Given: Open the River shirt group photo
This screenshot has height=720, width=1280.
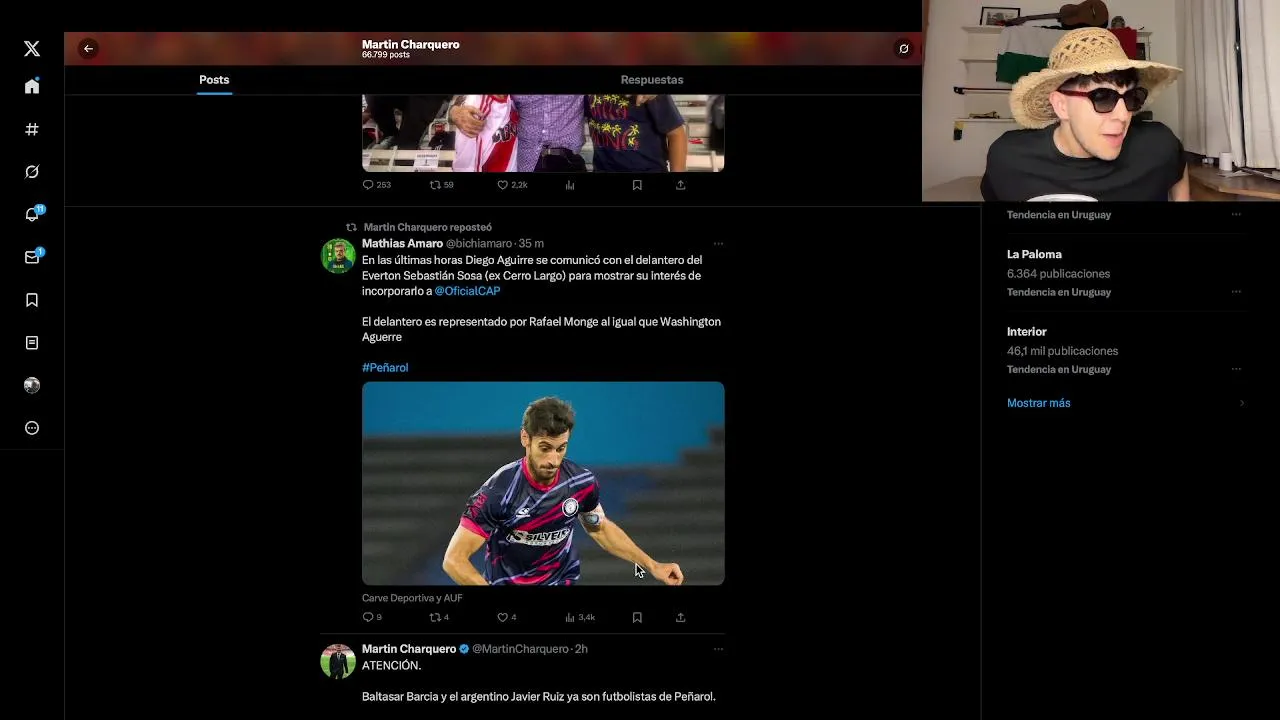Looking at the screenshot, I should pyautogui.click(x=543, y=133).
